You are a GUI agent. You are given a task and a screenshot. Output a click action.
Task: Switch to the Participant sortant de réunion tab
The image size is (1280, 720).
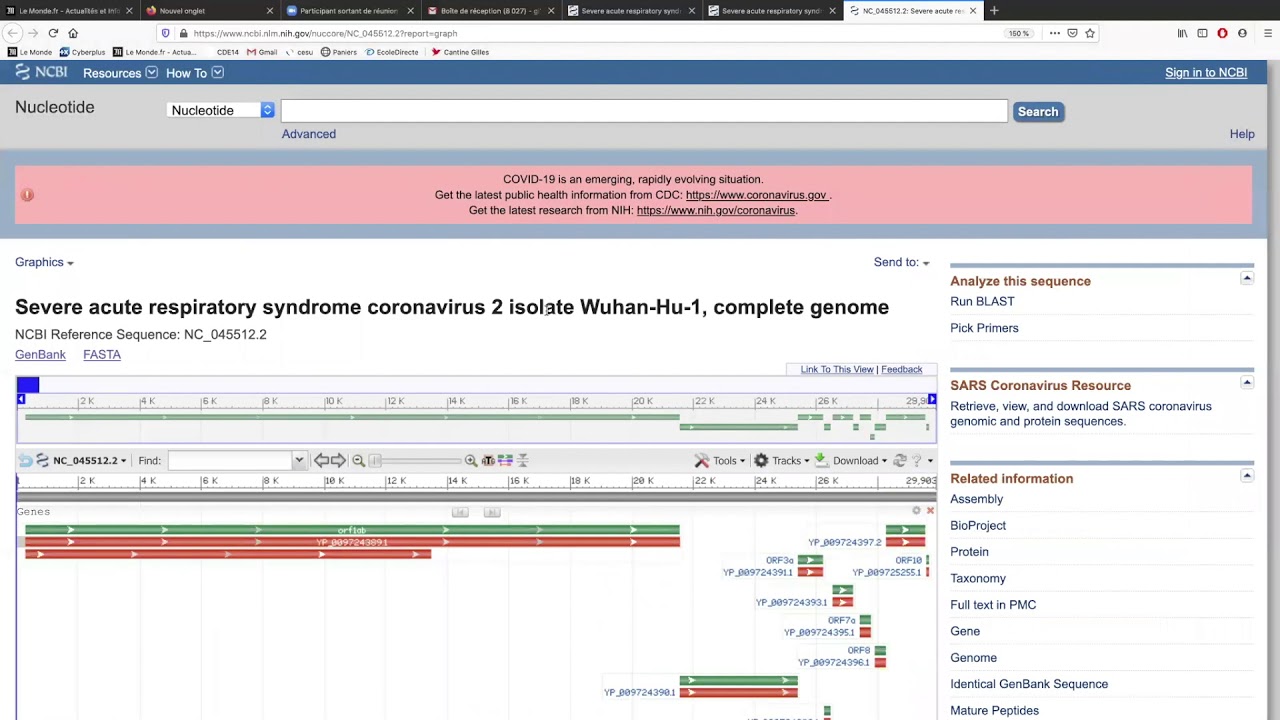[349, 11]
